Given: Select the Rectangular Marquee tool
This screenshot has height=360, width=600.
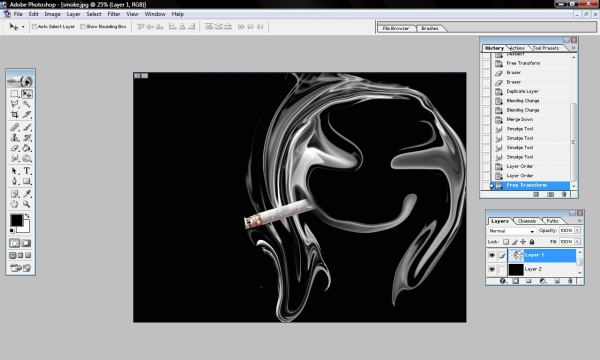Looking at the screenshot, I should pyautogui.click(x=15, y=94).
